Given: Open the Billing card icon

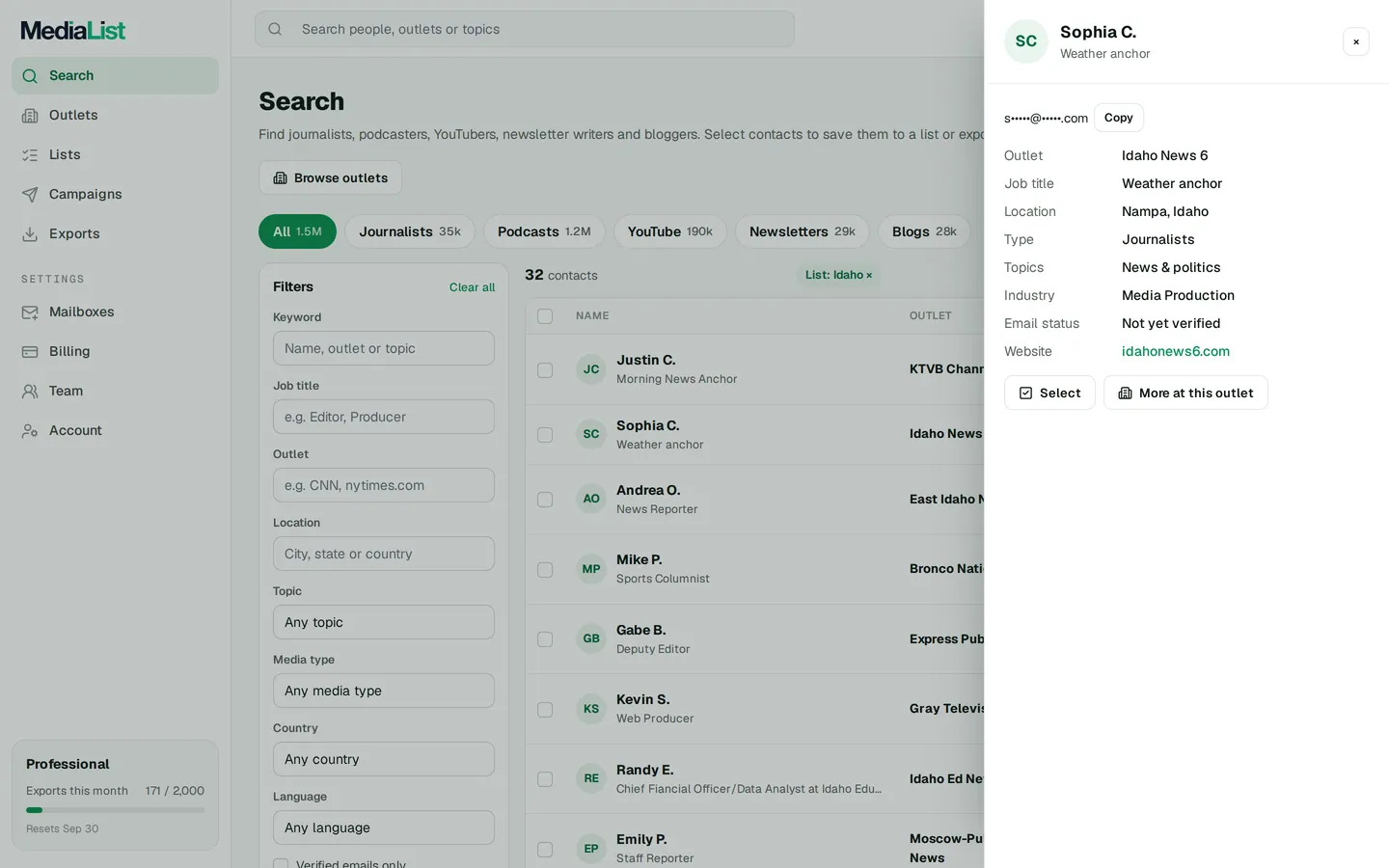Looking at the screenshot, I should (x=30, y=352).
